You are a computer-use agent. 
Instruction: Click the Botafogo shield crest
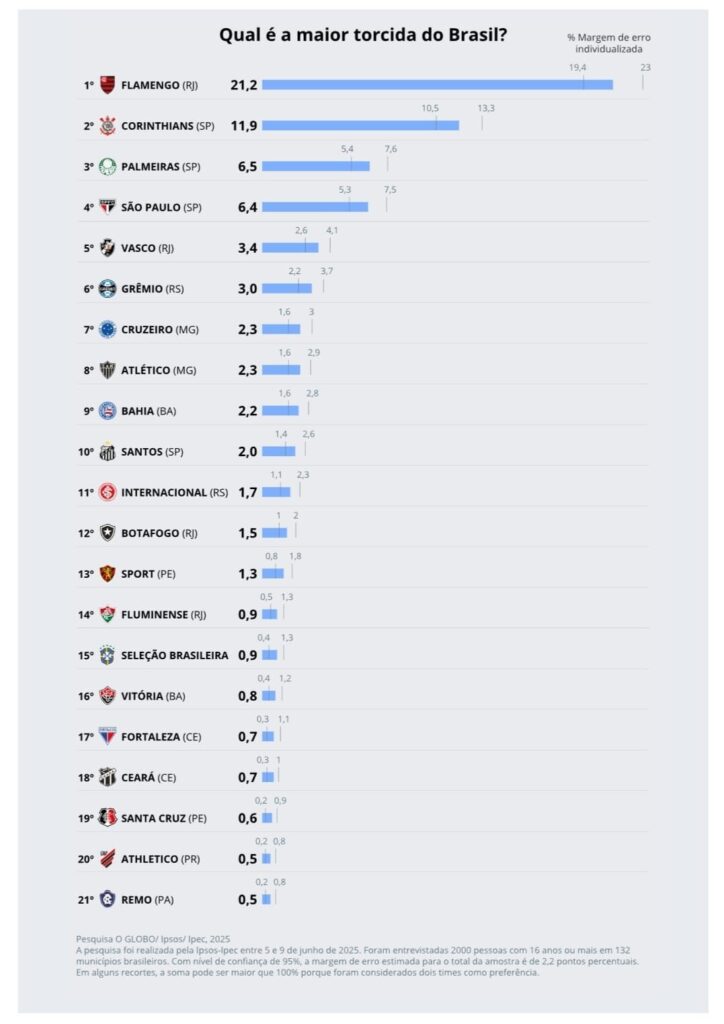click(108, 533)
